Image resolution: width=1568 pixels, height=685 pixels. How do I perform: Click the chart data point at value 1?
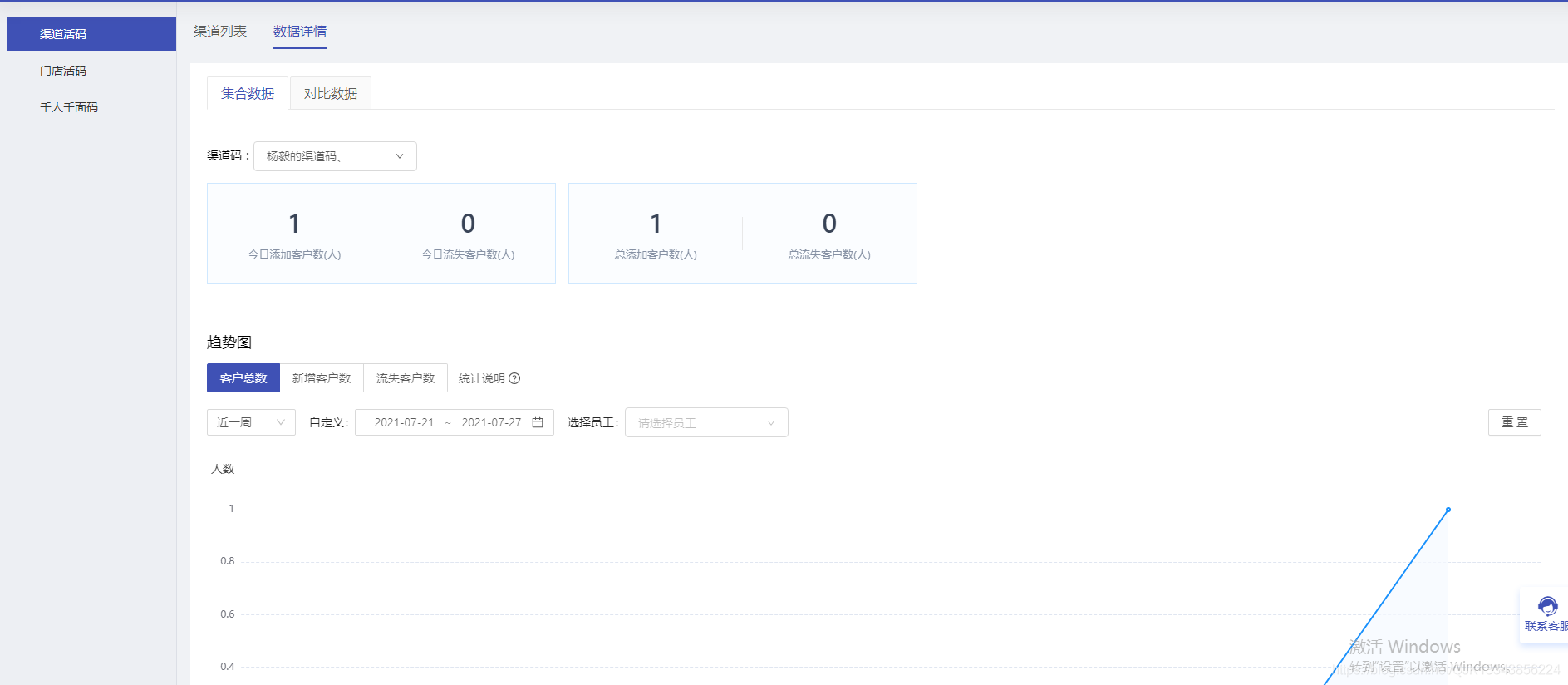[1448, 510]
